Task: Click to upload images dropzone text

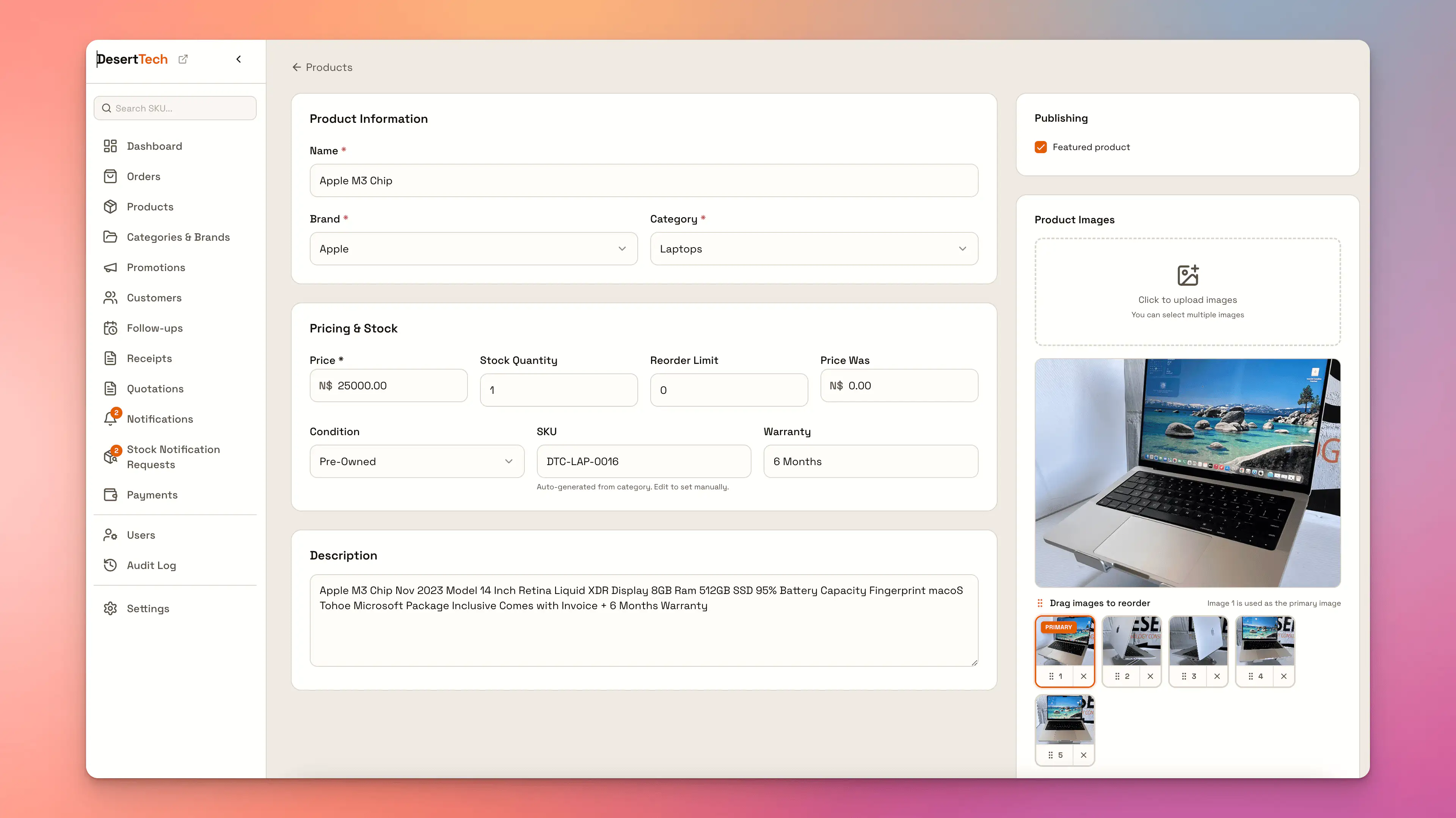Action: pyautogui.click(x=1188, y=300)
